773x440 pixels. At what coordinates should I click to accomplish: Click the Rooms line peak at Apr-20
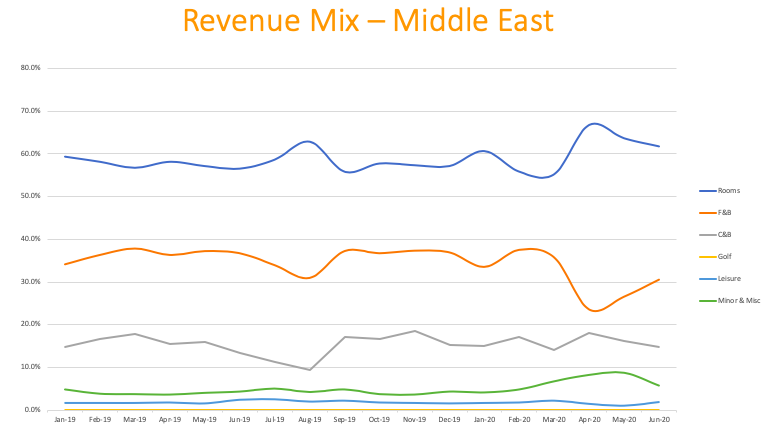594,124
